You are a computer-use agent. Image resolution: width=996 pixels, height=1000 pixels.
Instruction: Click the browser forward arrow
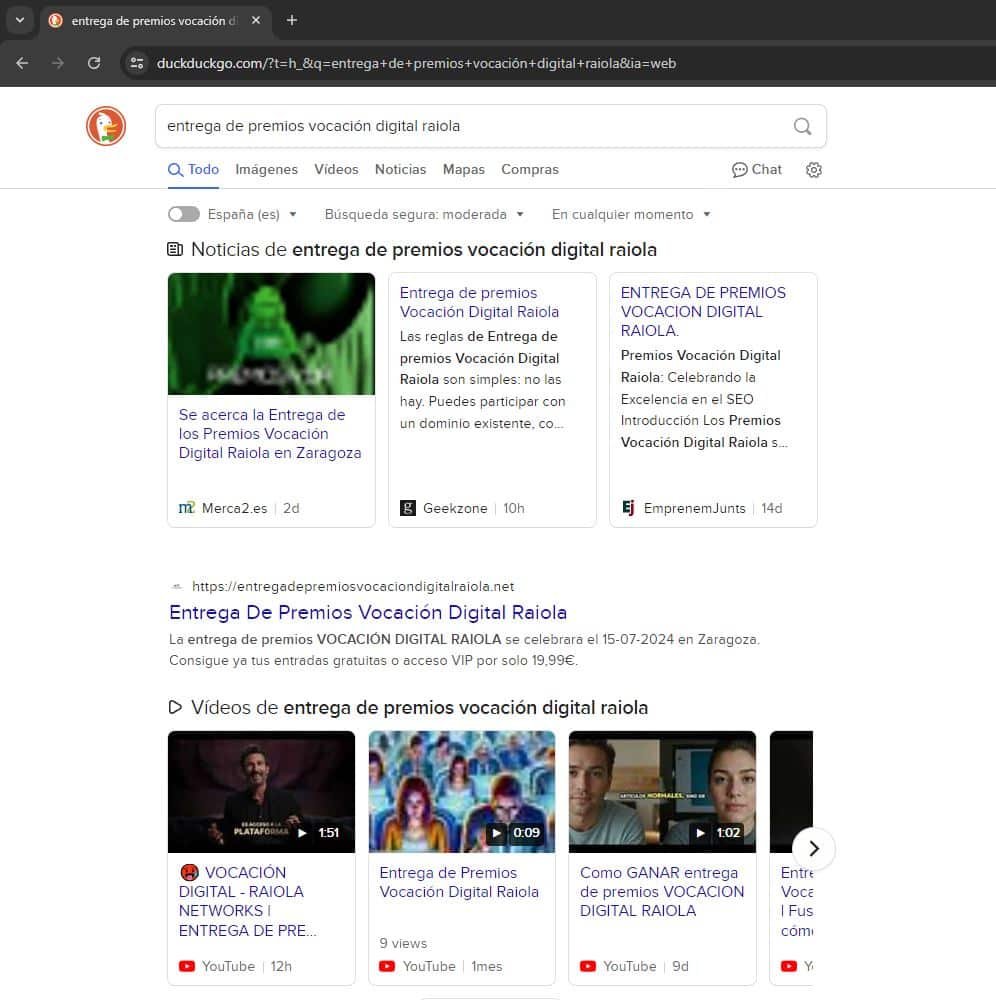coord(57,63)
